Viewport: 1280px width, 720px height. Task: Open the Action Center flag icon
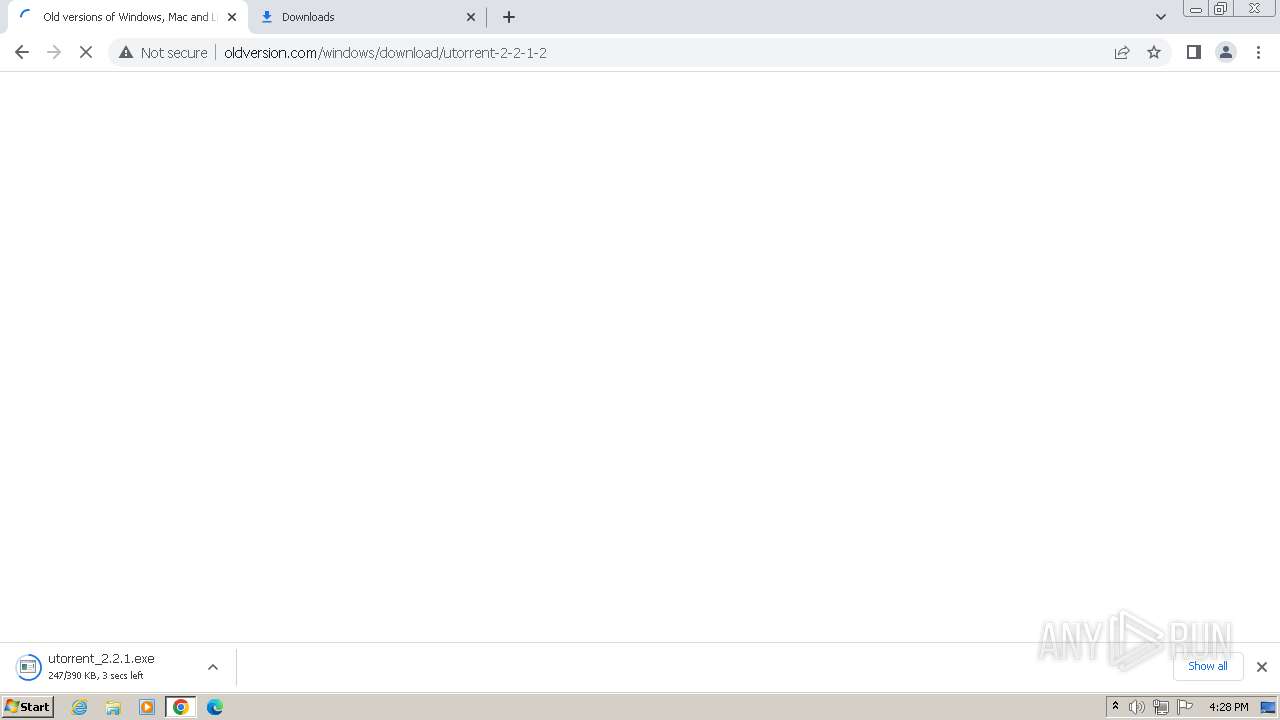click(1185, 707)
